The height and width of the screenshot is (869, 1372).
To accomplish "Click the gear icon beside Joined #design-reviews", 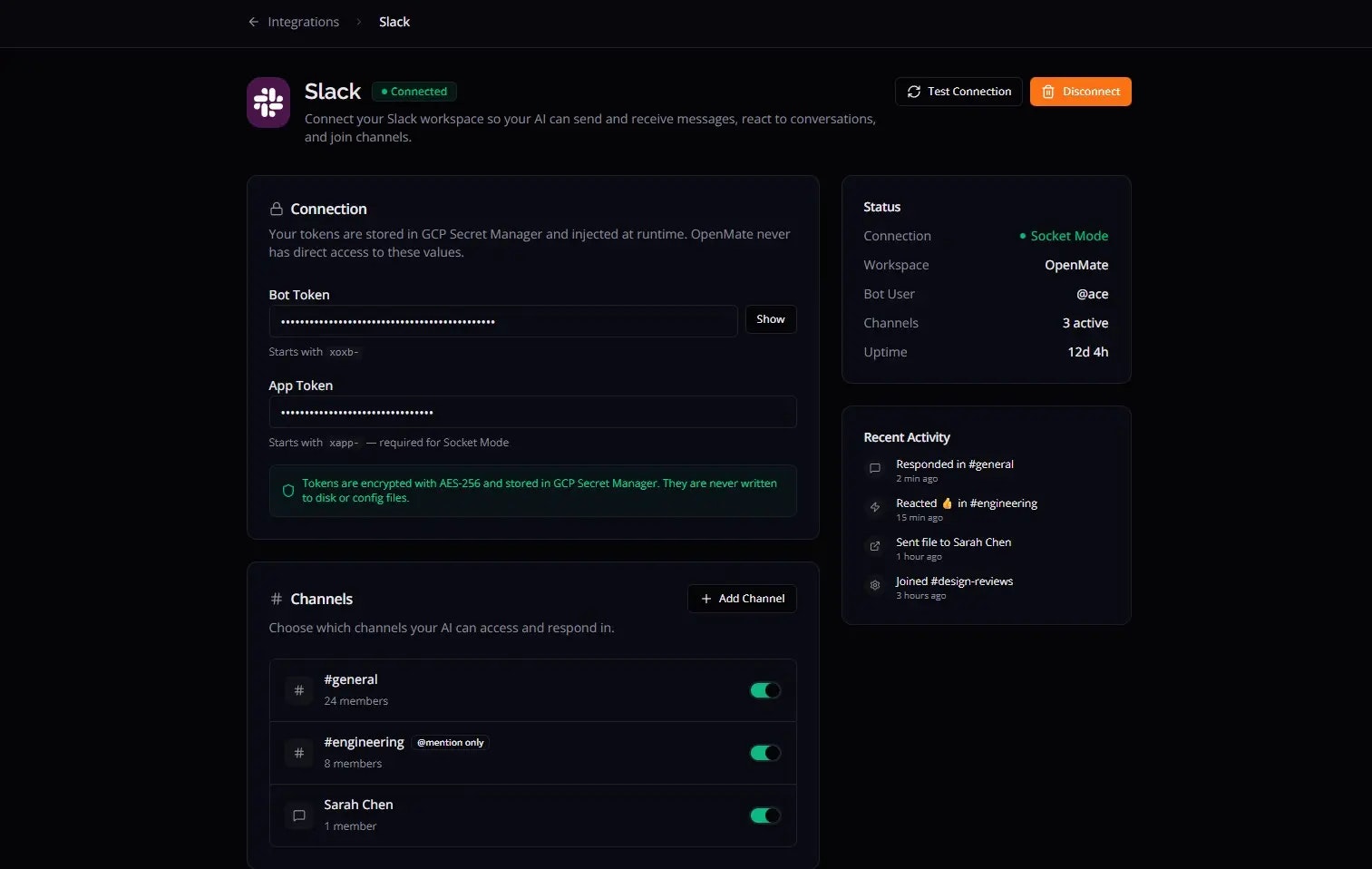I will [x=875, y=585].
